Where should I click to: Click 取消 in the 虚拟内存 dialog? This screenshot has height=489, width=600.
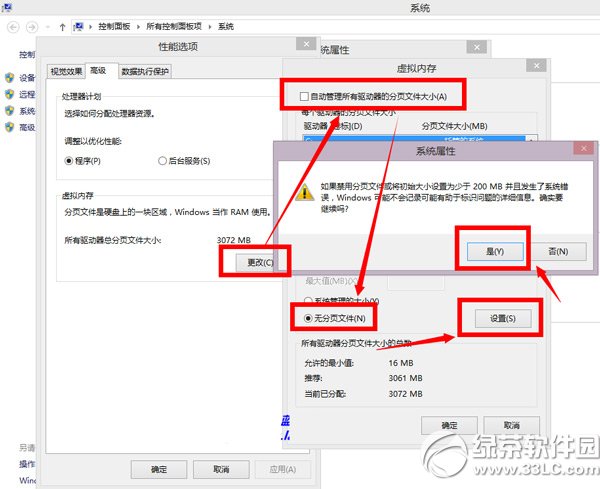(512, 425)
